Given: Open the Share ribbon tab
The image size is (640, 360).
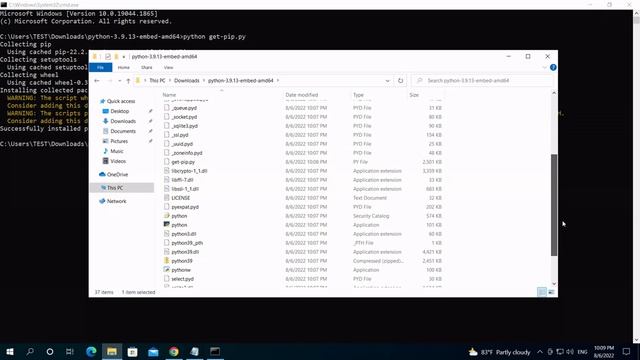Looking at the screenshot, I should pos(147,67).
